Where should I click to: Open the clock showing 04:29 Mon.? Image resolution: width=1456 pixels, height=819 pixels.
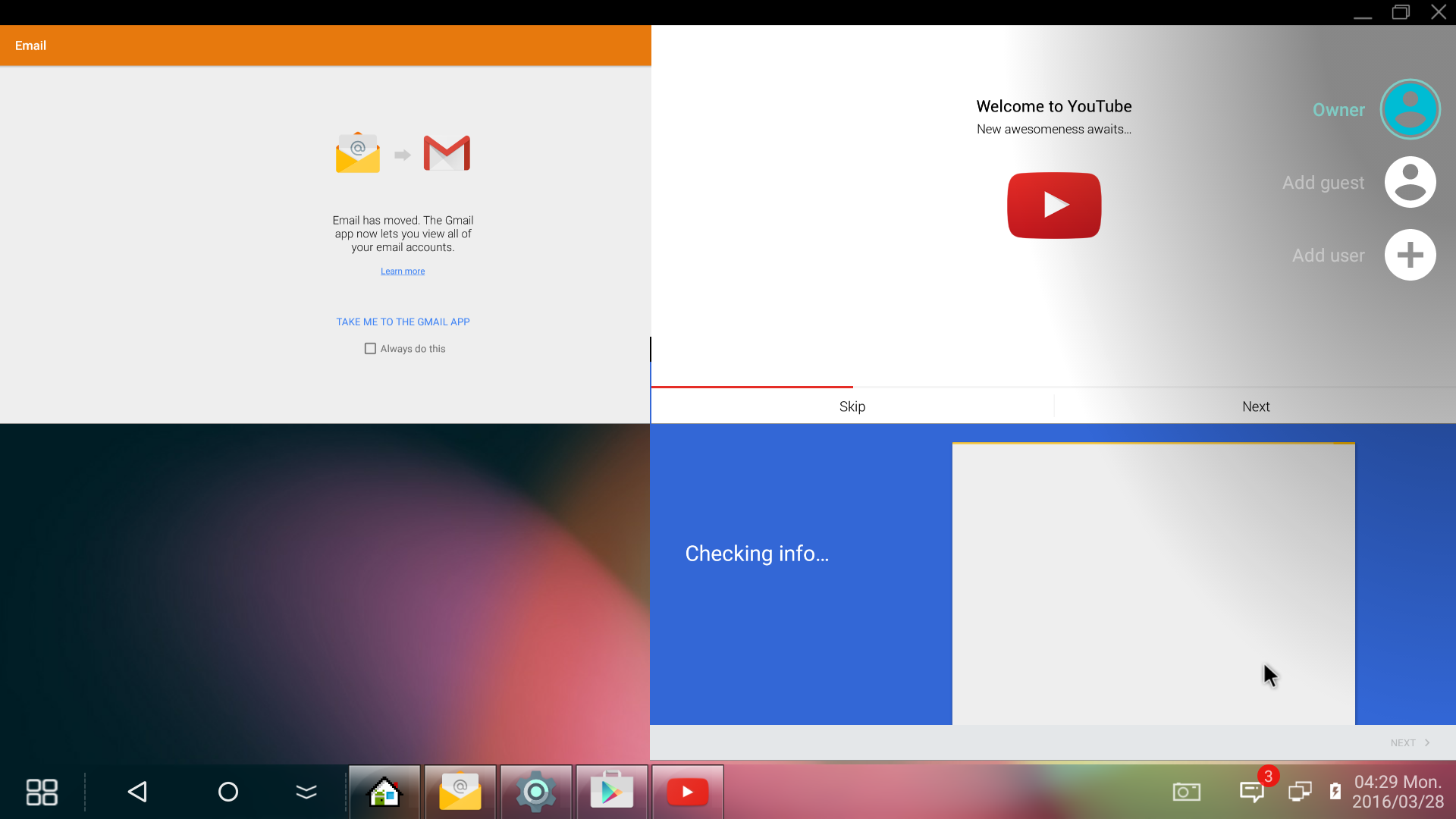pos(1398,792)
